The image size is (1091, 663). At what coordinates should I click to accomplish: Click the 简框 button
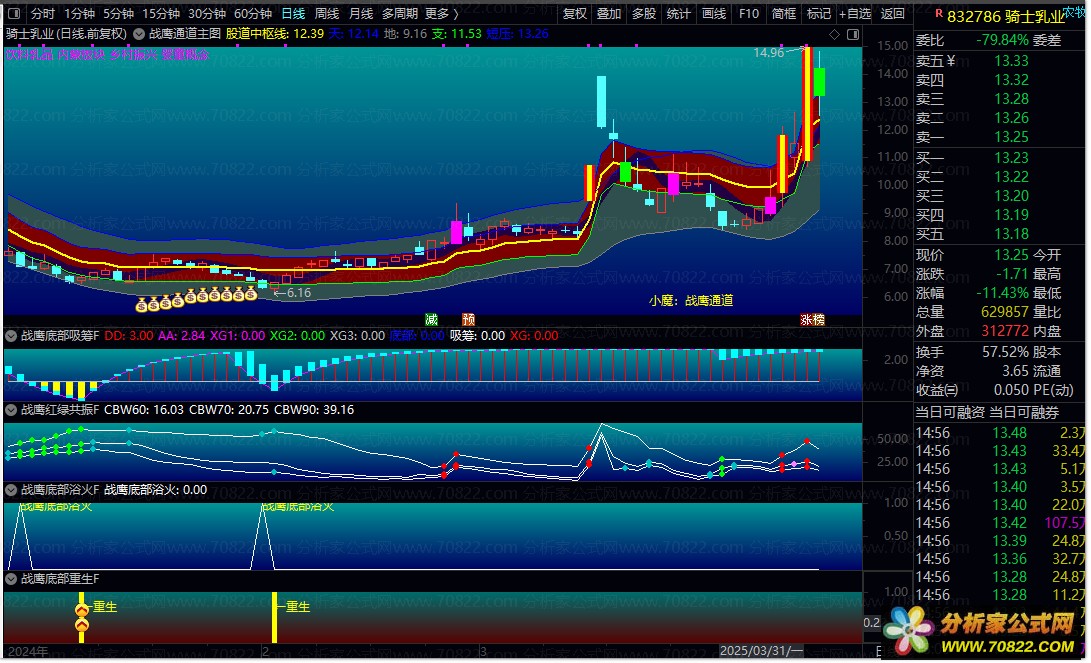pyautogui.click(x=783, y=13)
